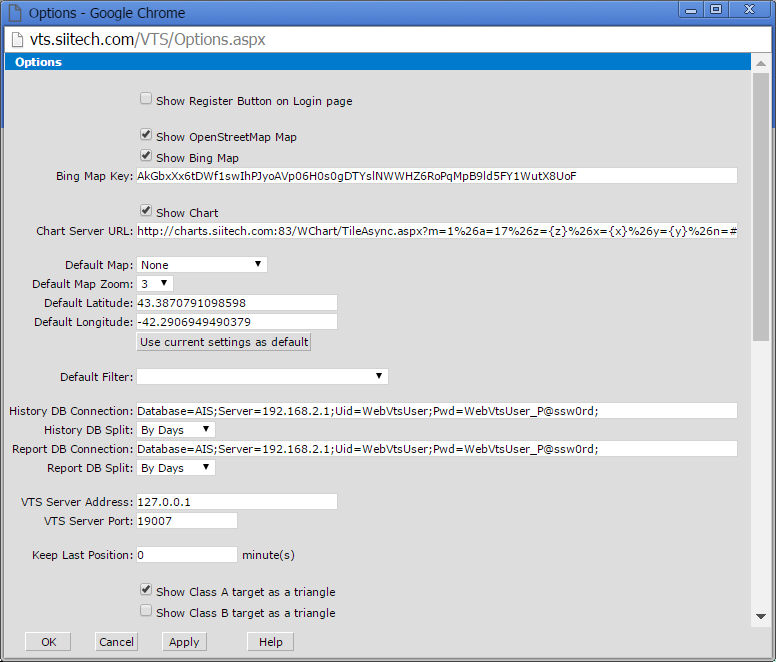
Task: Click the VTS Server Port field
Action: (x=187, y=520)
